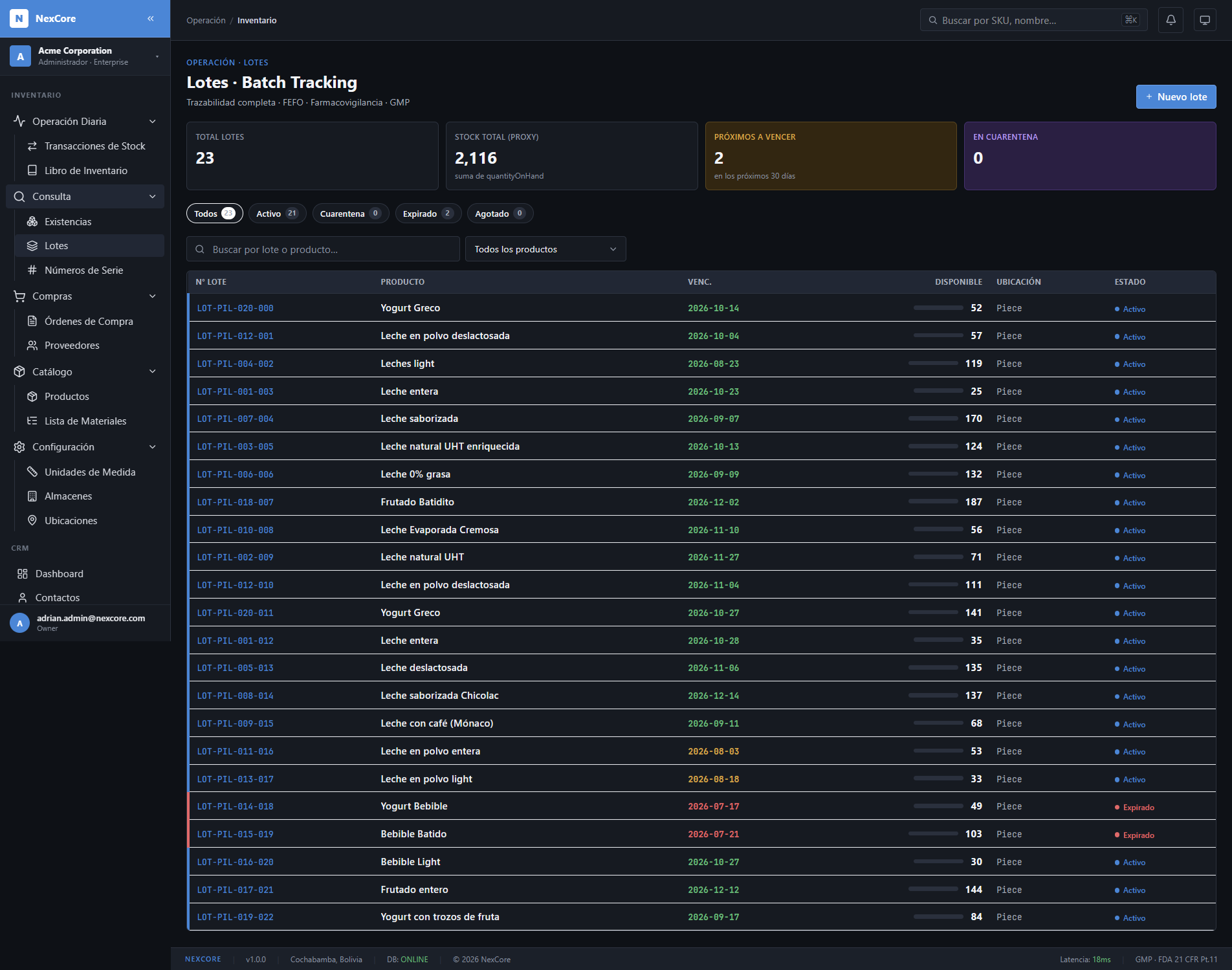The height and width of the screenshot is (970, 1232).
Task: Filter batches by Cuarentena status
Action: pyautogui.click(x=351, y=214)
